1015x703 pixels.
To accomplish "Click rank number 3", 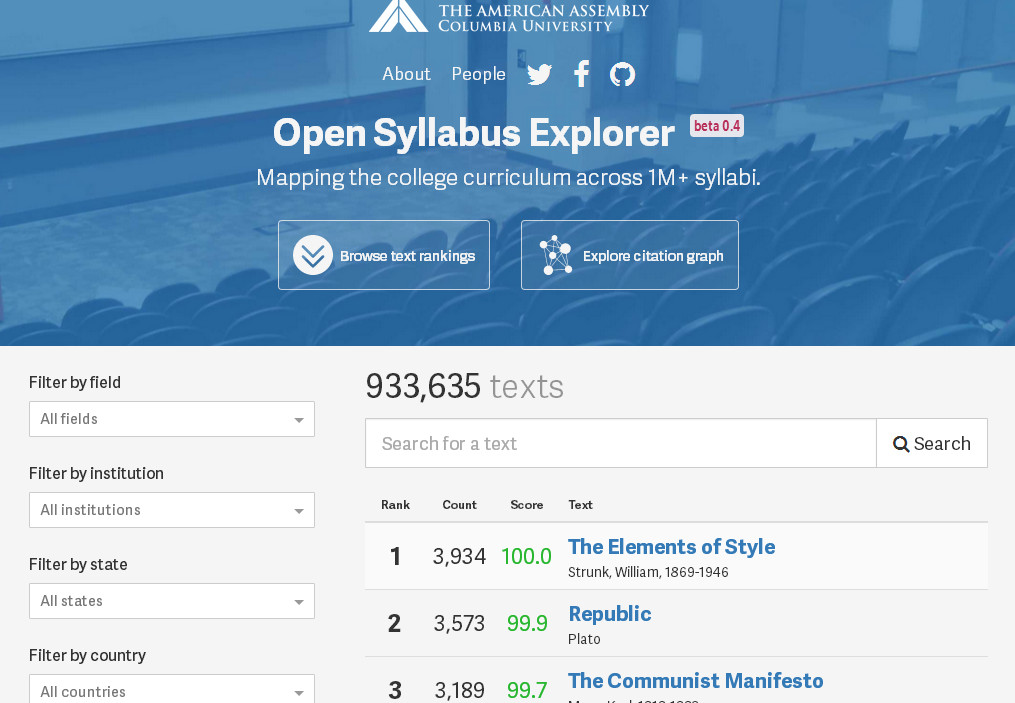I will click(x=395, y=691).
